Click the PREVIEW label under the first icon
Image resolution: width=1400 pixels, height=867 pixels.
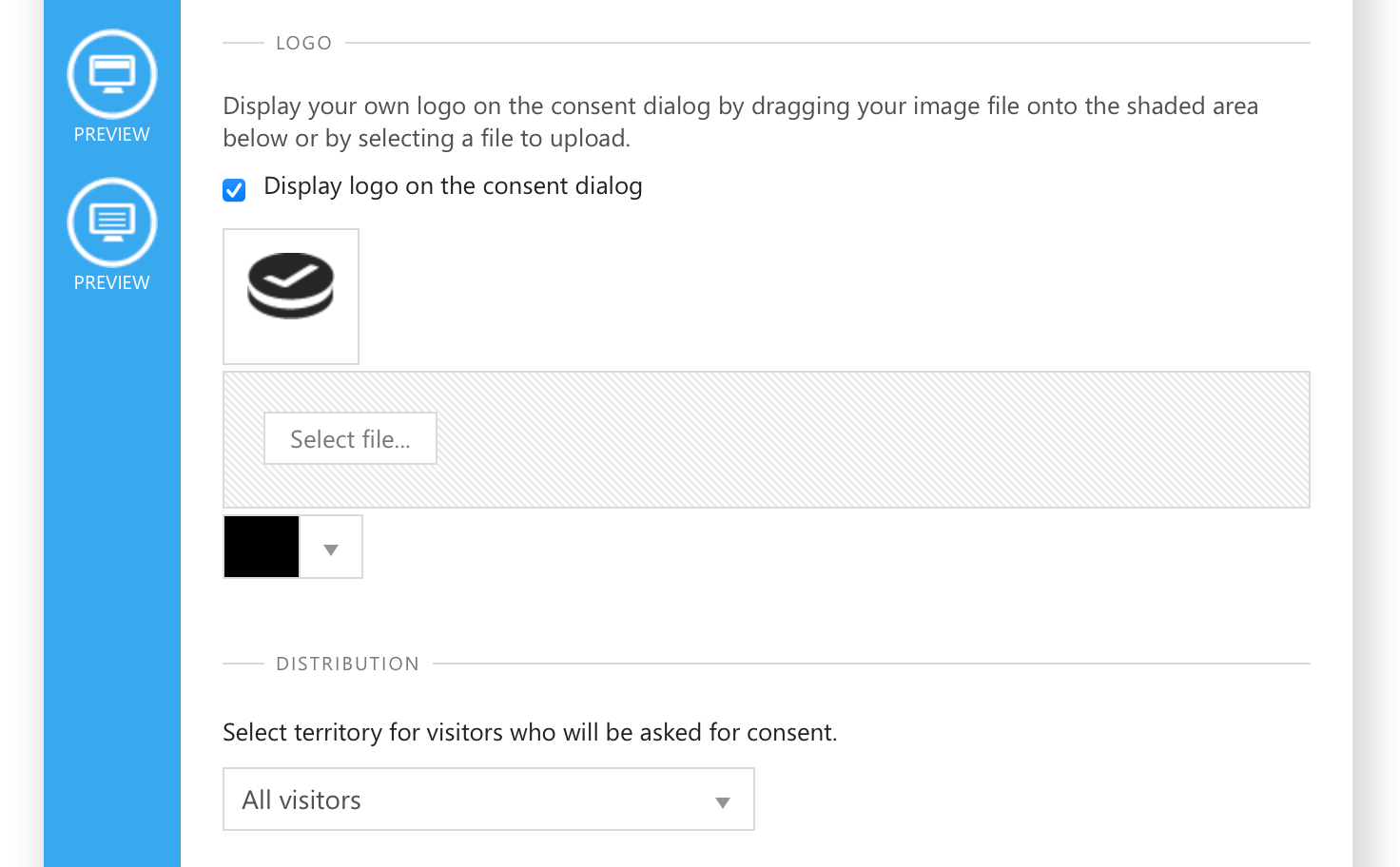pyautogui.click(x=111, y=134)
